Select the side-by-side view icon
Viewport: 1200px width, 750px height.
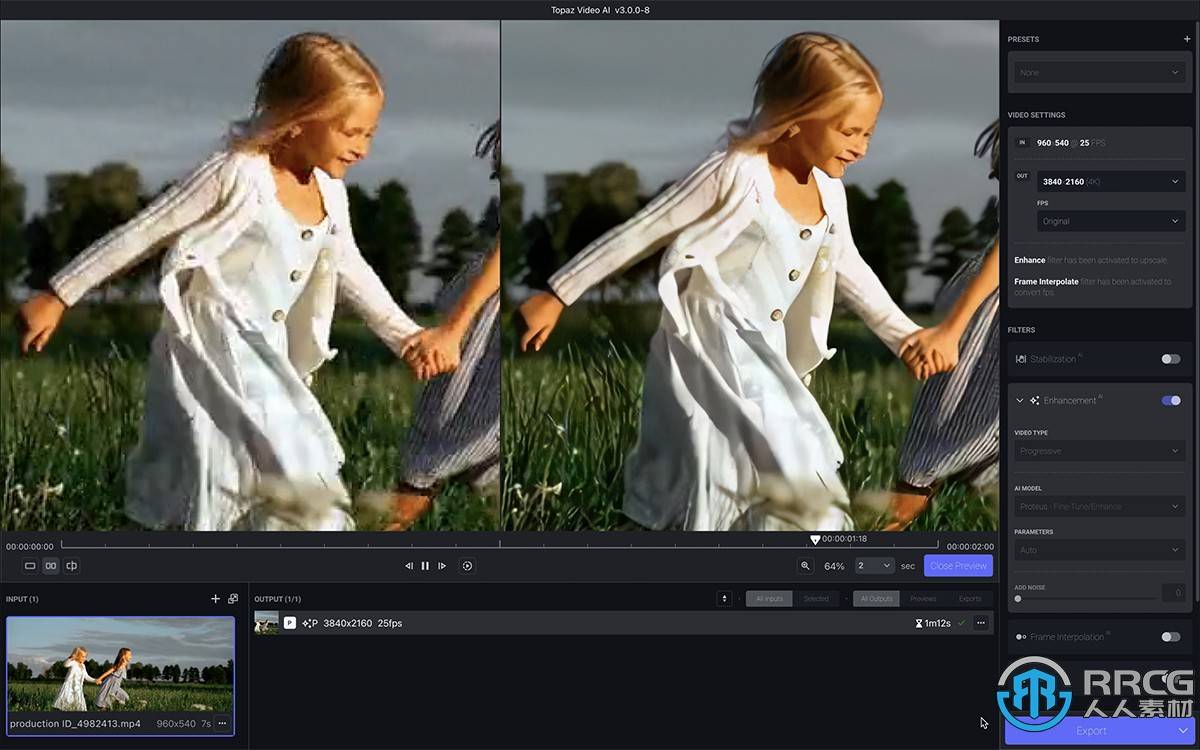(51, 566)
